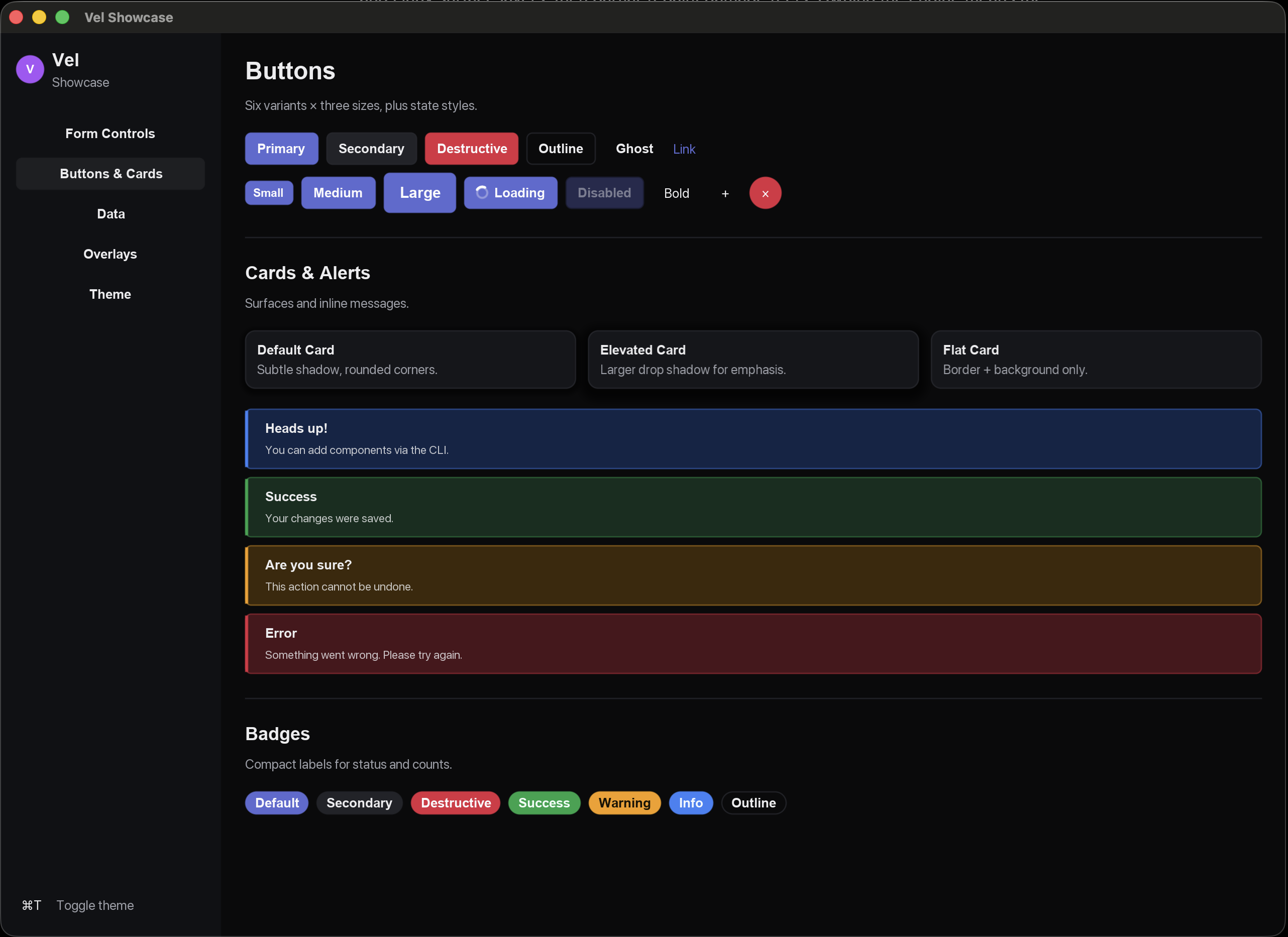This screenshot has width=1288, height=937.
Task: Click the Bold text button
Action: pyautogui.click(x=676, y=193)
